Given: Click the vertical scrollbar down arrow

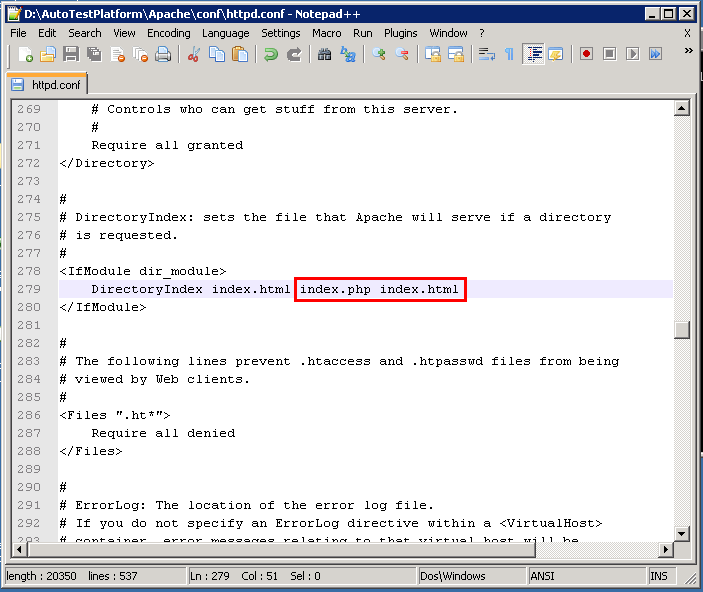Looking at the screenshot, I should click(x=682, y=533).
